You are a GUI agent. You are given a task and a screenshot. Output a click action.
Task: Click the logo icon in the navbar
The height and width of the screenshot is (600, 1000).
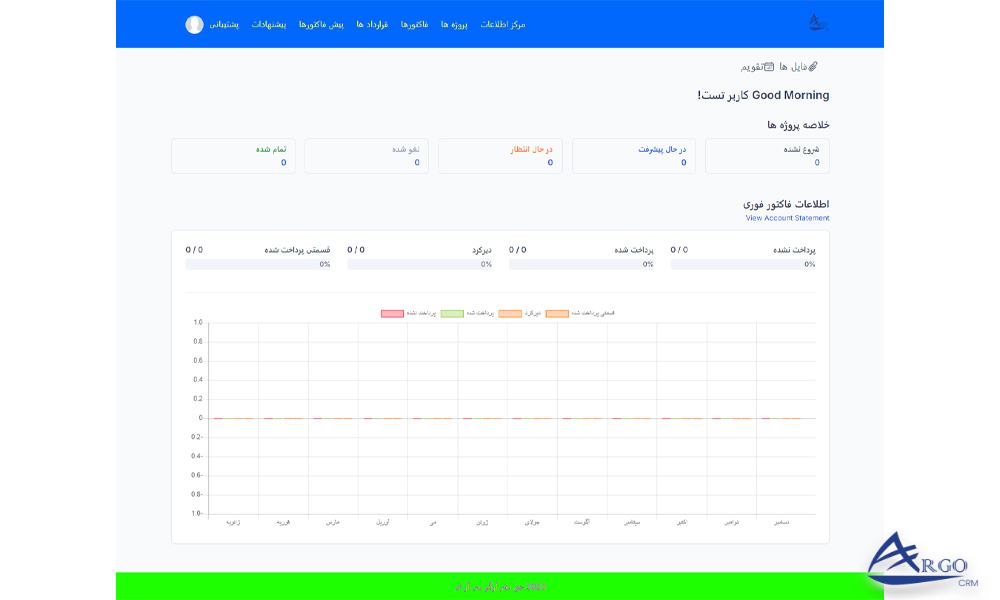[x=820, y=20]
